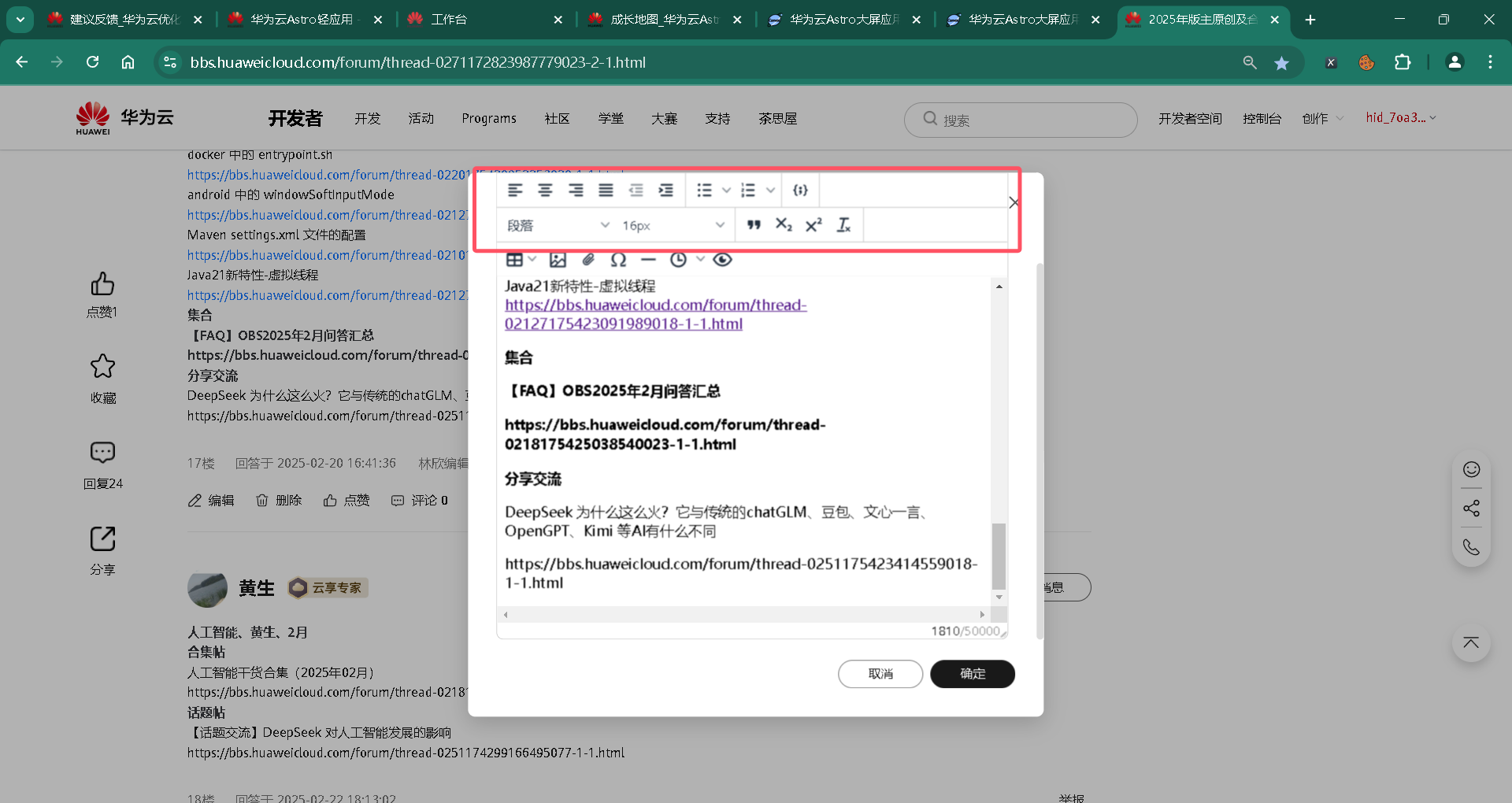Apply superscript formatting
1512x803 pixels.
pos(813,225)
